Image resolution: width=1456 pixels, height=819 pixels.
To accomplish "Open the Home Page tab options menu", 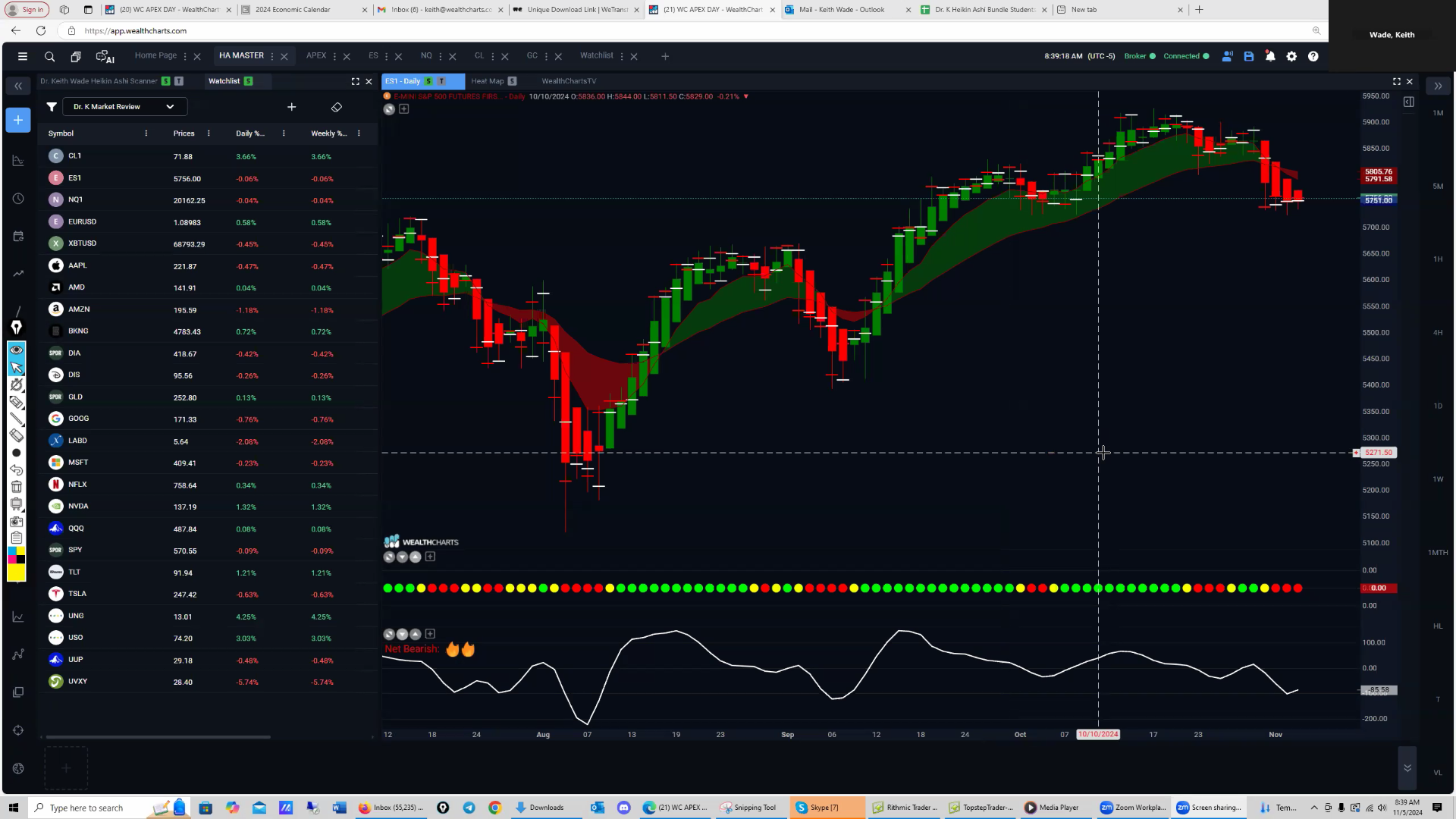I will click(185, 56).
